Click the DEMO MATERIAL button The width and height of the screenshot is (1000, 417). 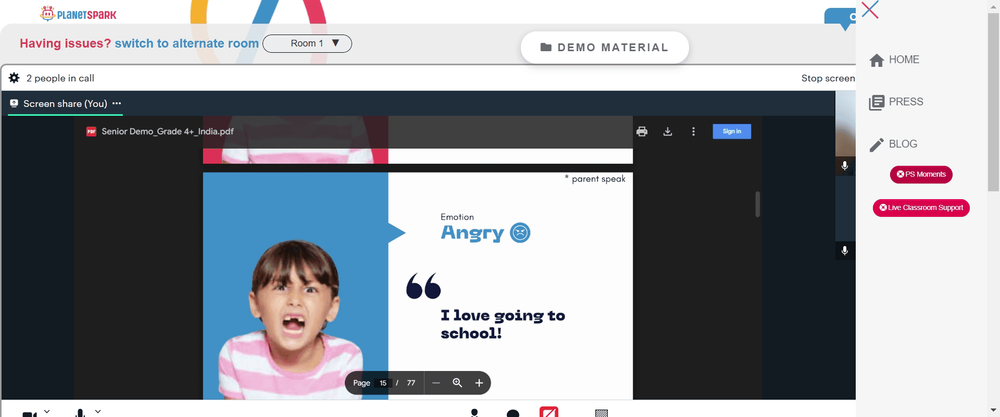(x=605, y=47)
